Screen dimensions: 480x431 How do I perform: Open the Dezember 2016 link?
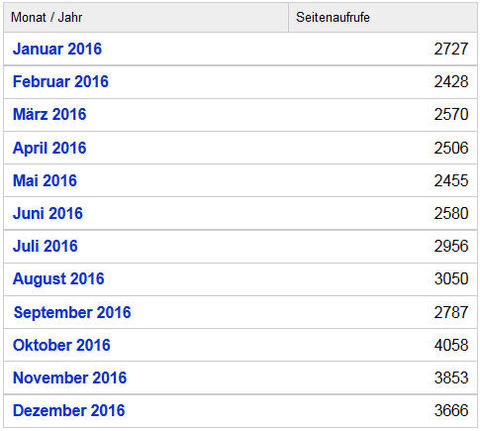coord(69,410)
